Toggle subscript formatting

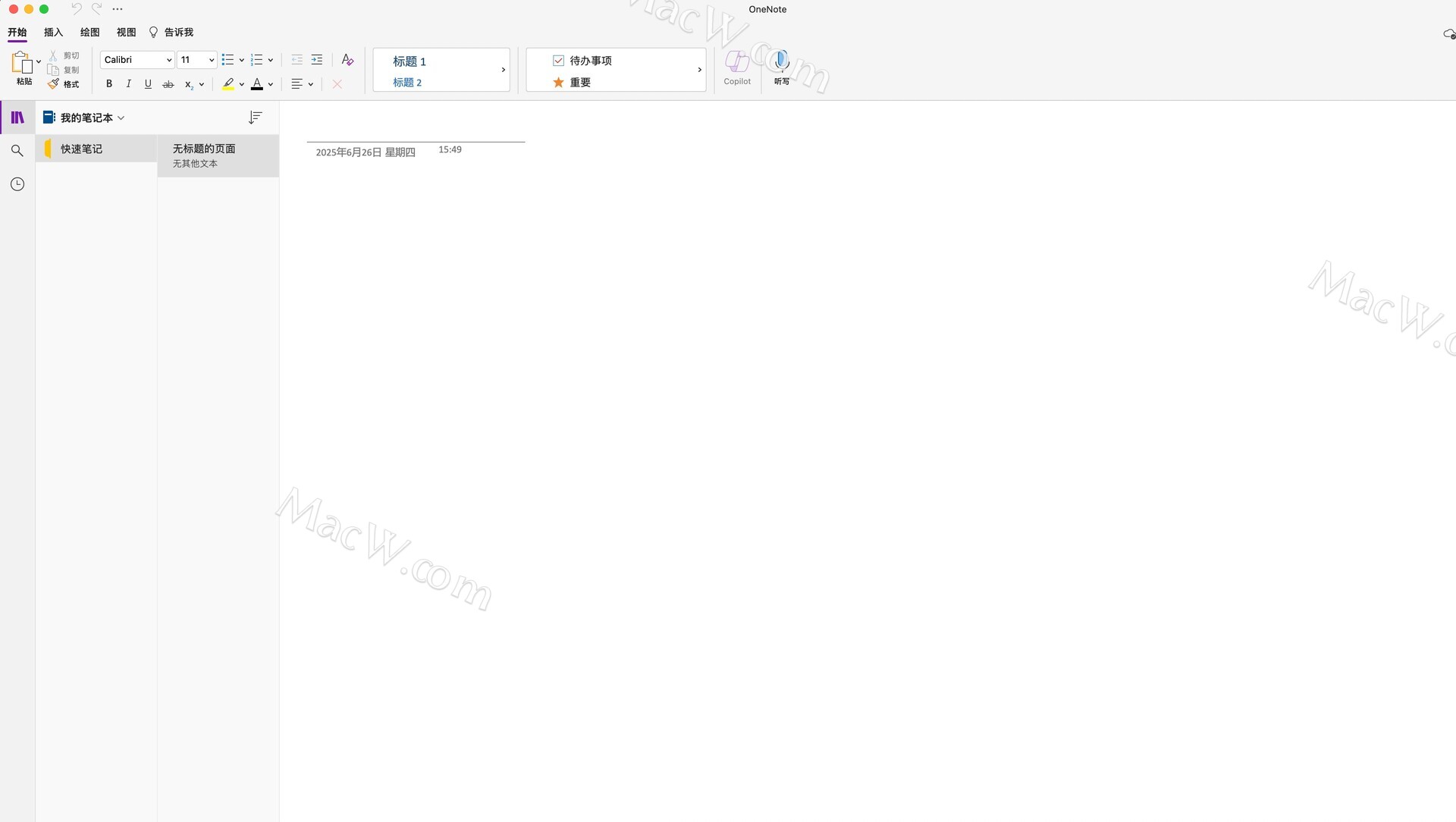click(189, 84)
